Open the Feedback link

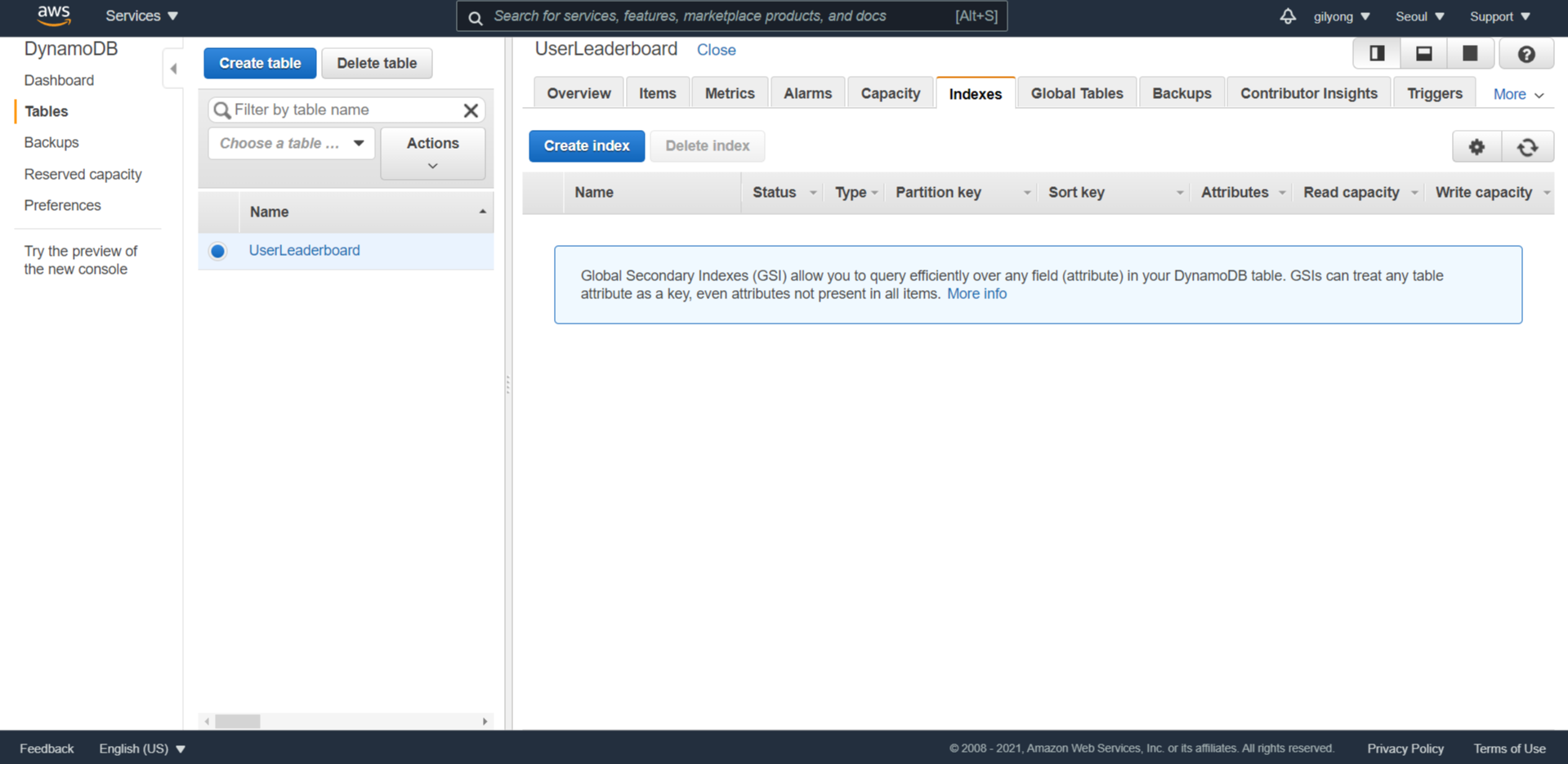point(47,748)
